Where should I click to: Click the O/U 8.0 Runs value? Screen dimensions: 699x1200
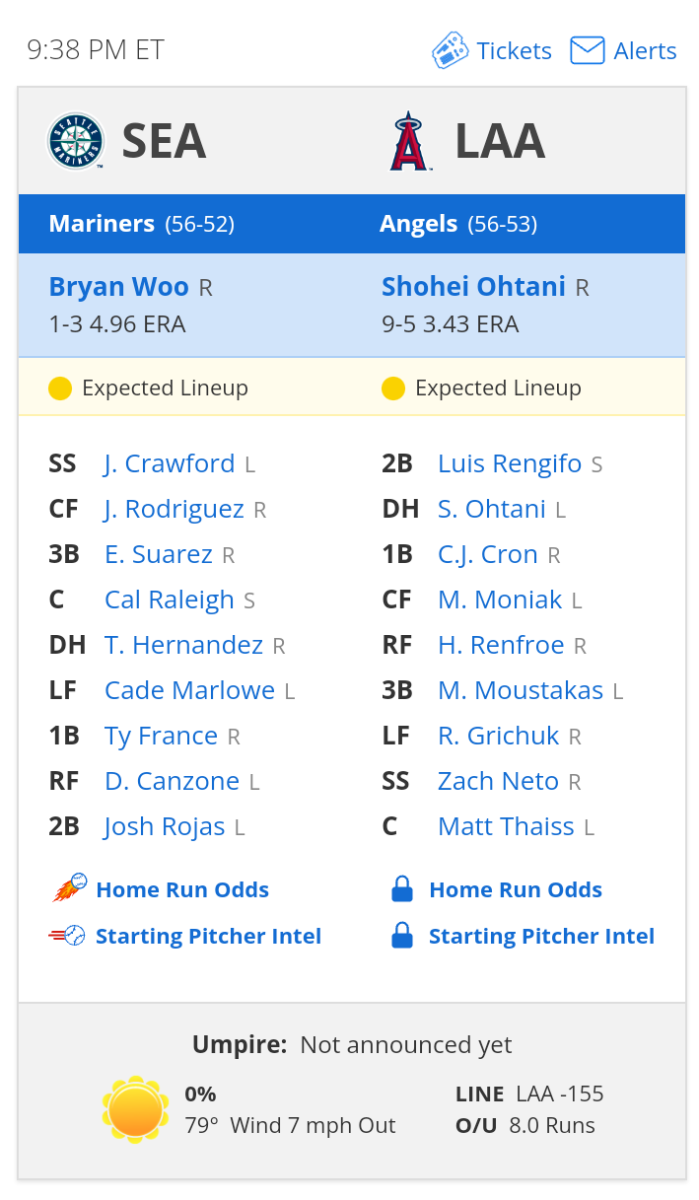(x=557, y=1125)
